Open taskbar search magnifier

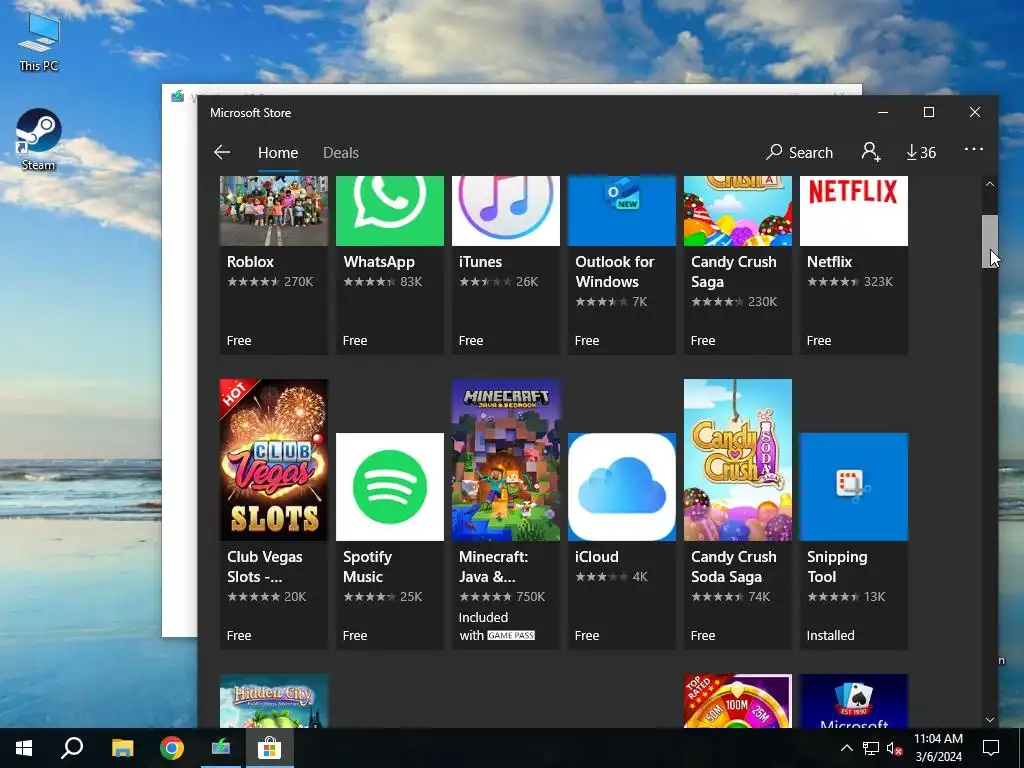pyautogui.click(x=72, y=748)
